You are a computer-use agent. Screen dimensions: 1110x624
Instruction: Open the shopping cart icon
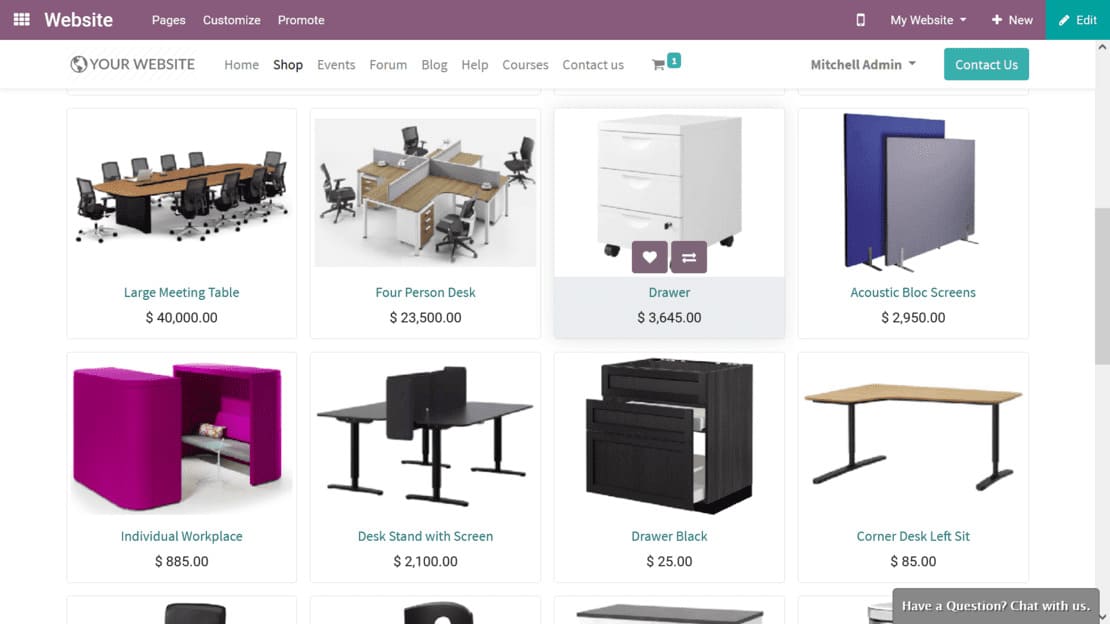[x=658, y=64]
